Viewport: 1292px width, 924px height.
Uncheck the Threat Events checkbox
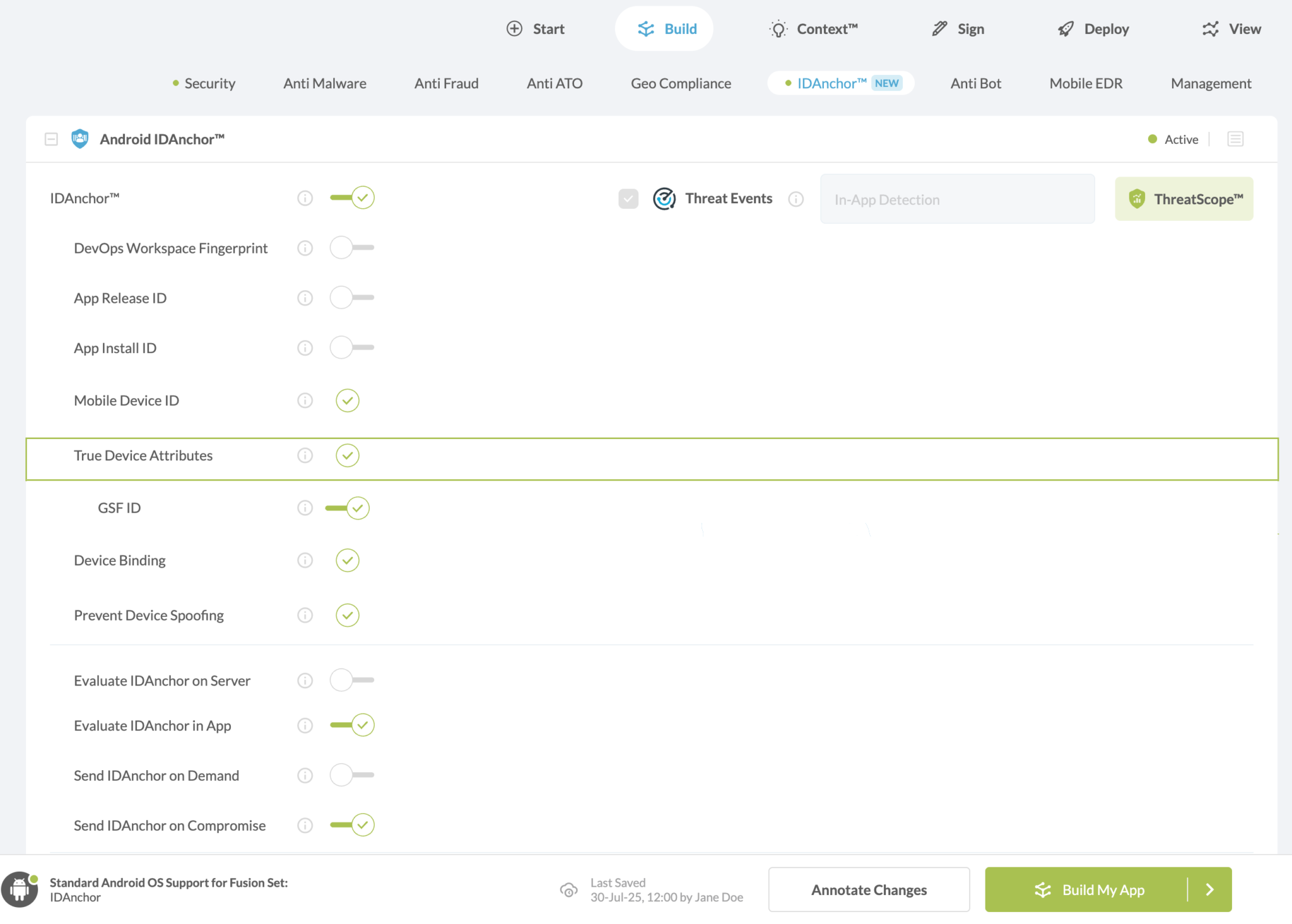pyautogui.click(x=628, y=198)
